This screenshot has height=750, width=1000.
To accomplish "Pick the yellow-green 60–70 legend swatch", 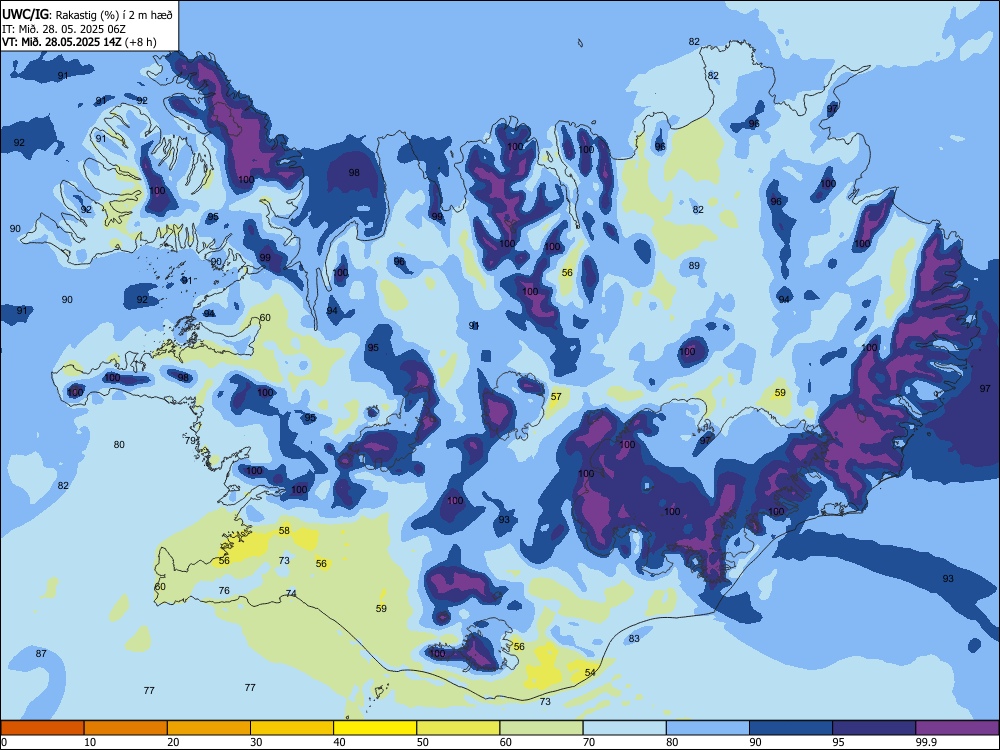I will coord(541,728).
